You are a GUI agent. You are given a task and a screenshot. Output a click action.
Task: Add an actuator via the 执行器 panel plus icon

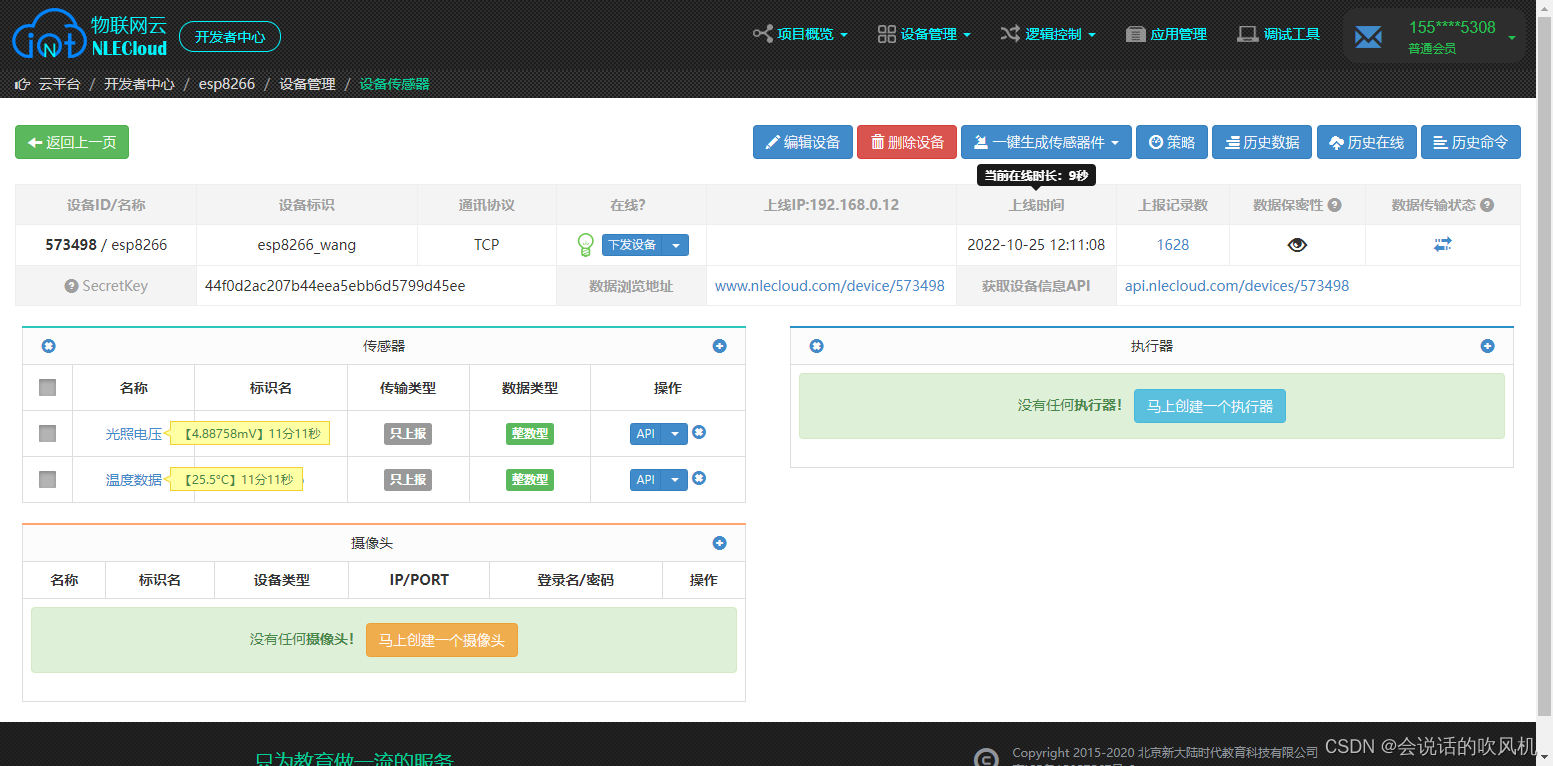(x=1487, y=346)
